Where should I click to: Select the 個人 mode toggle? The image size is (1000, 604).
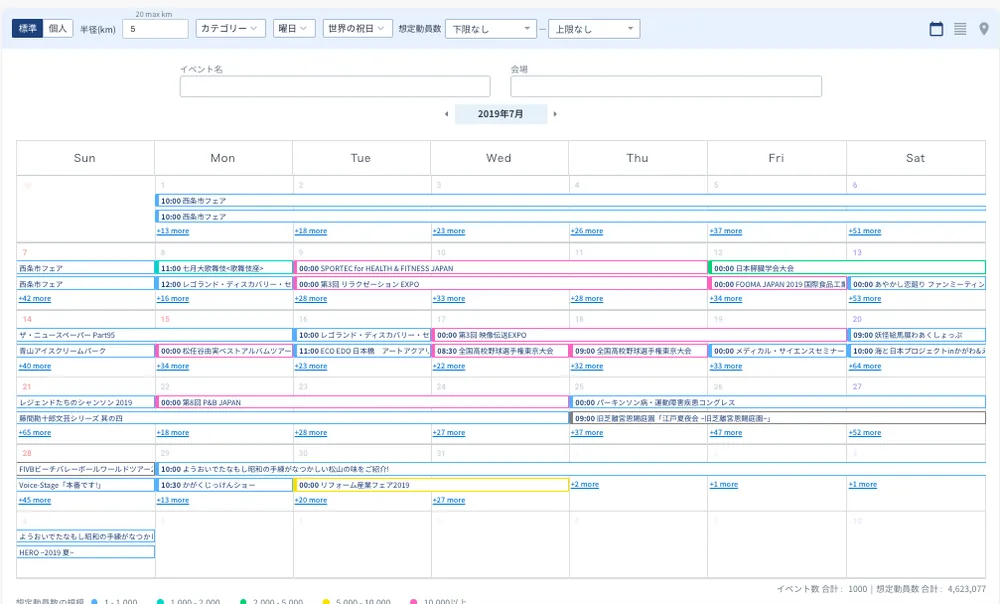pos(57,28)
